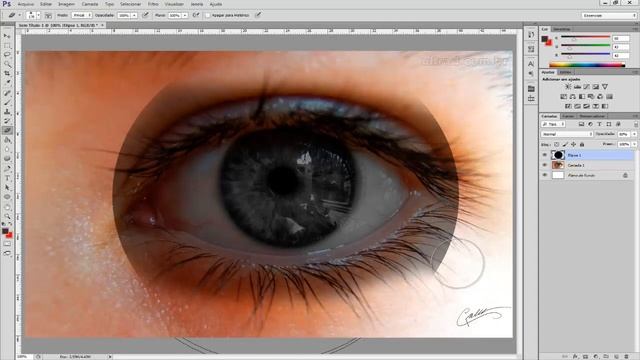
Task: Open the Paragraph panel icon
Action: tap(531, 74)
